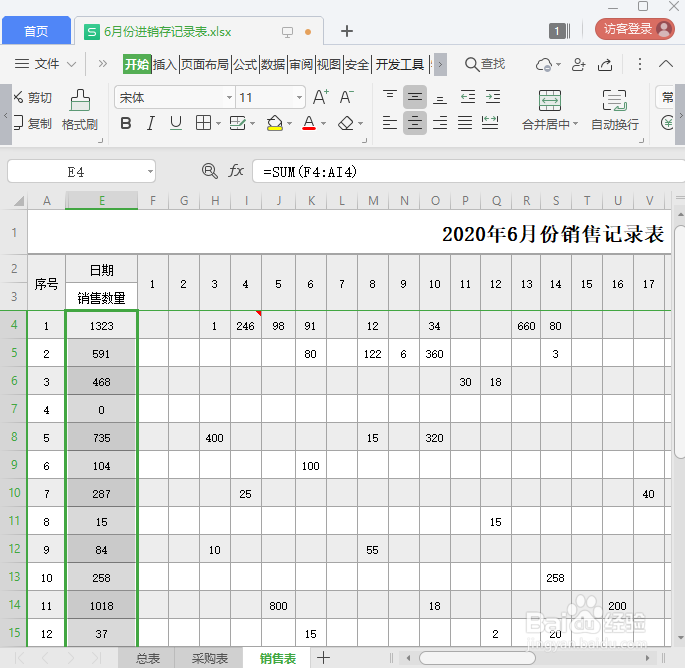Toggle horizontal center alignment

(415, 123)
